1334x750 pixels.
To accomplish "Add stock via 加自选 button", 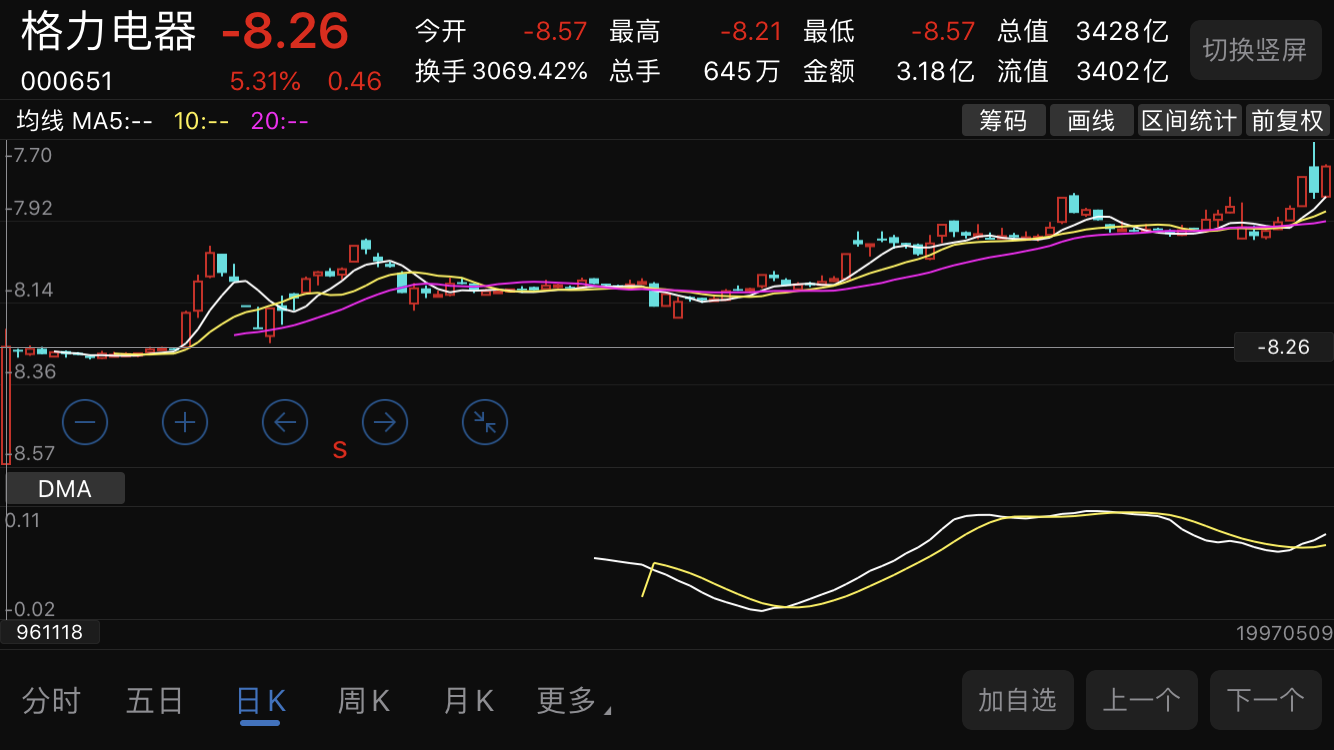I will click(x=1017, y=699).
